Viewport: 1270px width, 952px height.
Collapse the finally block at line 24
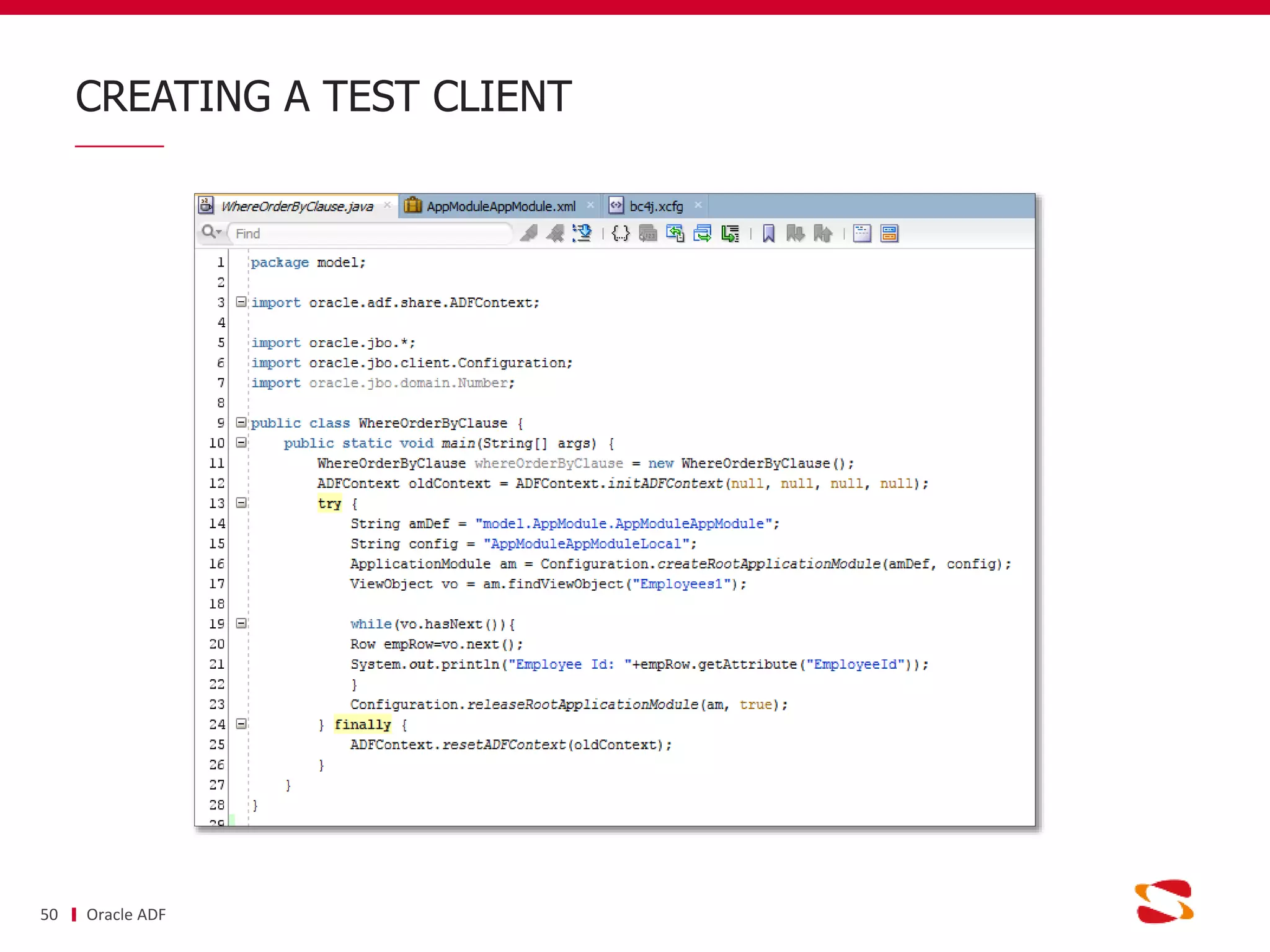click(x=241, y=723)
